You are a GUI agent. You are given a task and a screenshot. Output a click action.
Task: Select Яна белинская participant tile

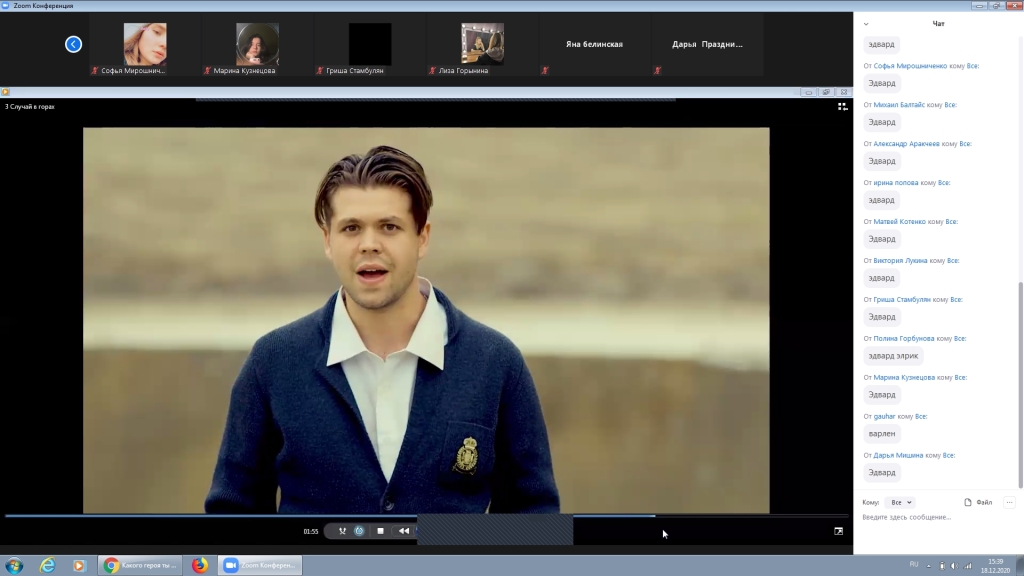[594, 44]
